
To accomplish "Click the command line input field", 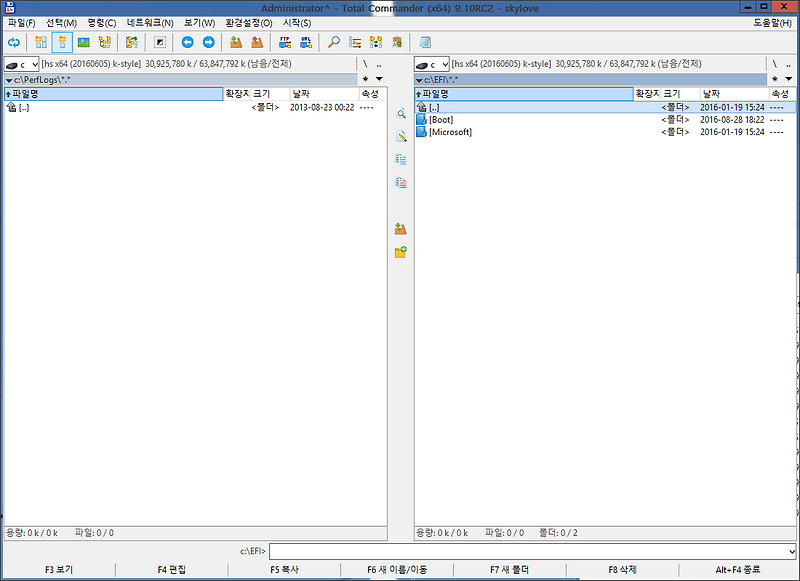I will pos(529,551).
